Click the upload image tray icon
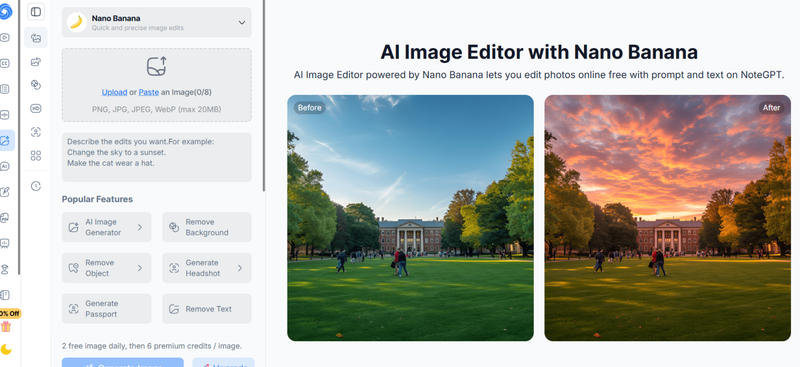The height and width of the screenshot is (367, 800). 157,67
